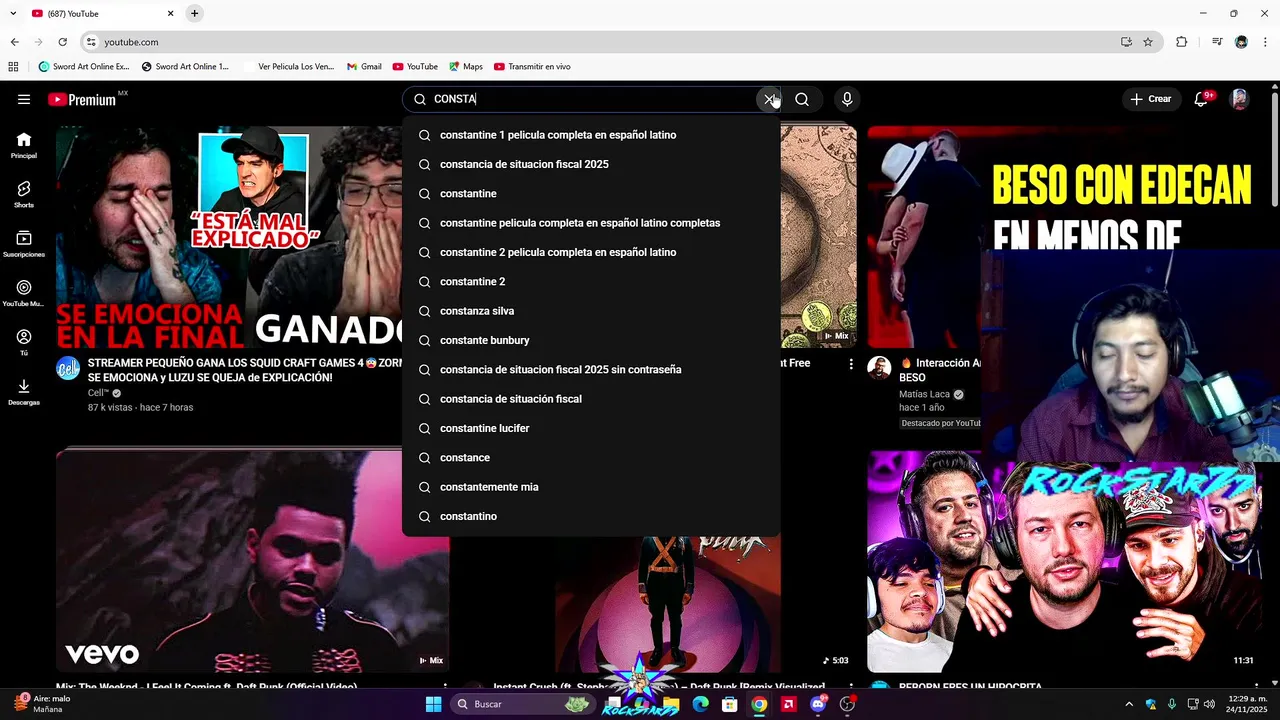The height and width of the screenshot is (720, 1280).
Task: Open the YouTube hamburger guide menu
Action: pos(24,99)
